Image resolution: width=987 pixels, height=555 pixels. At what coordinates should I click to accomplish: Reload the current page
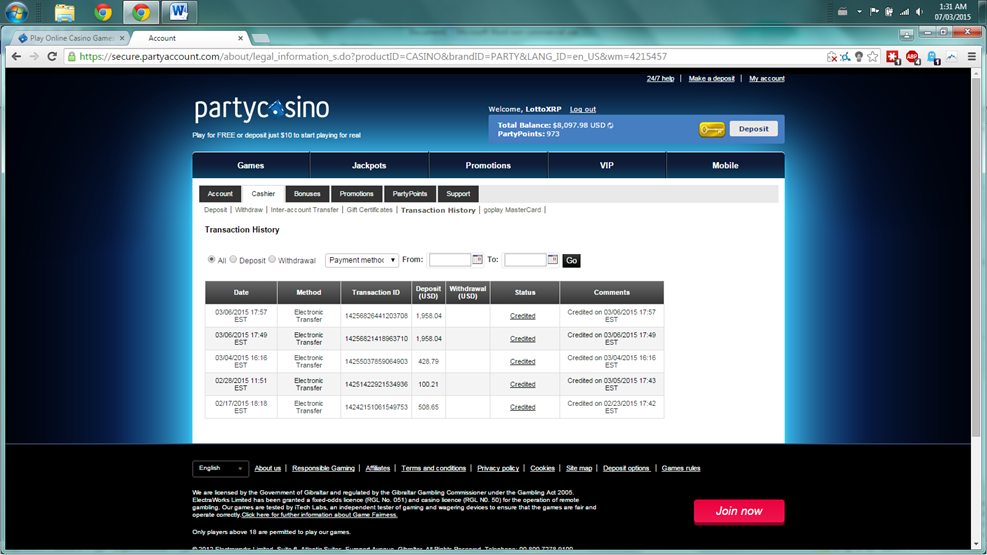click(52, 57)
